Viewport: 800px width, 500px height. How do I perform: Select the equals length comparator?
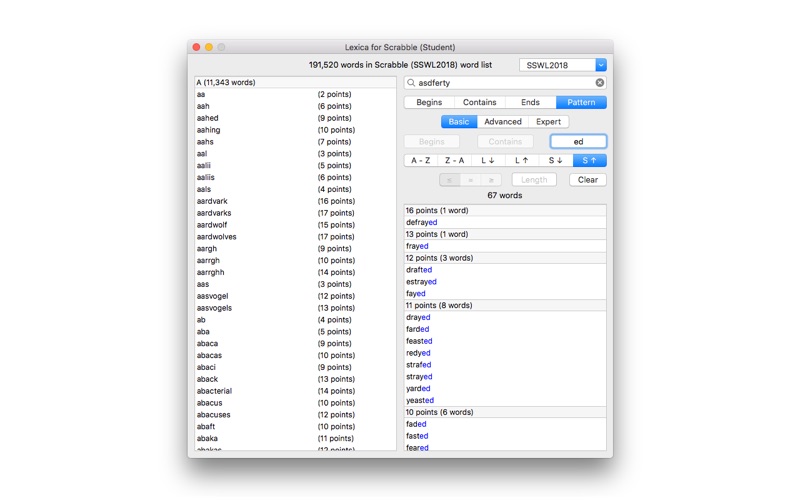point(470,180)
